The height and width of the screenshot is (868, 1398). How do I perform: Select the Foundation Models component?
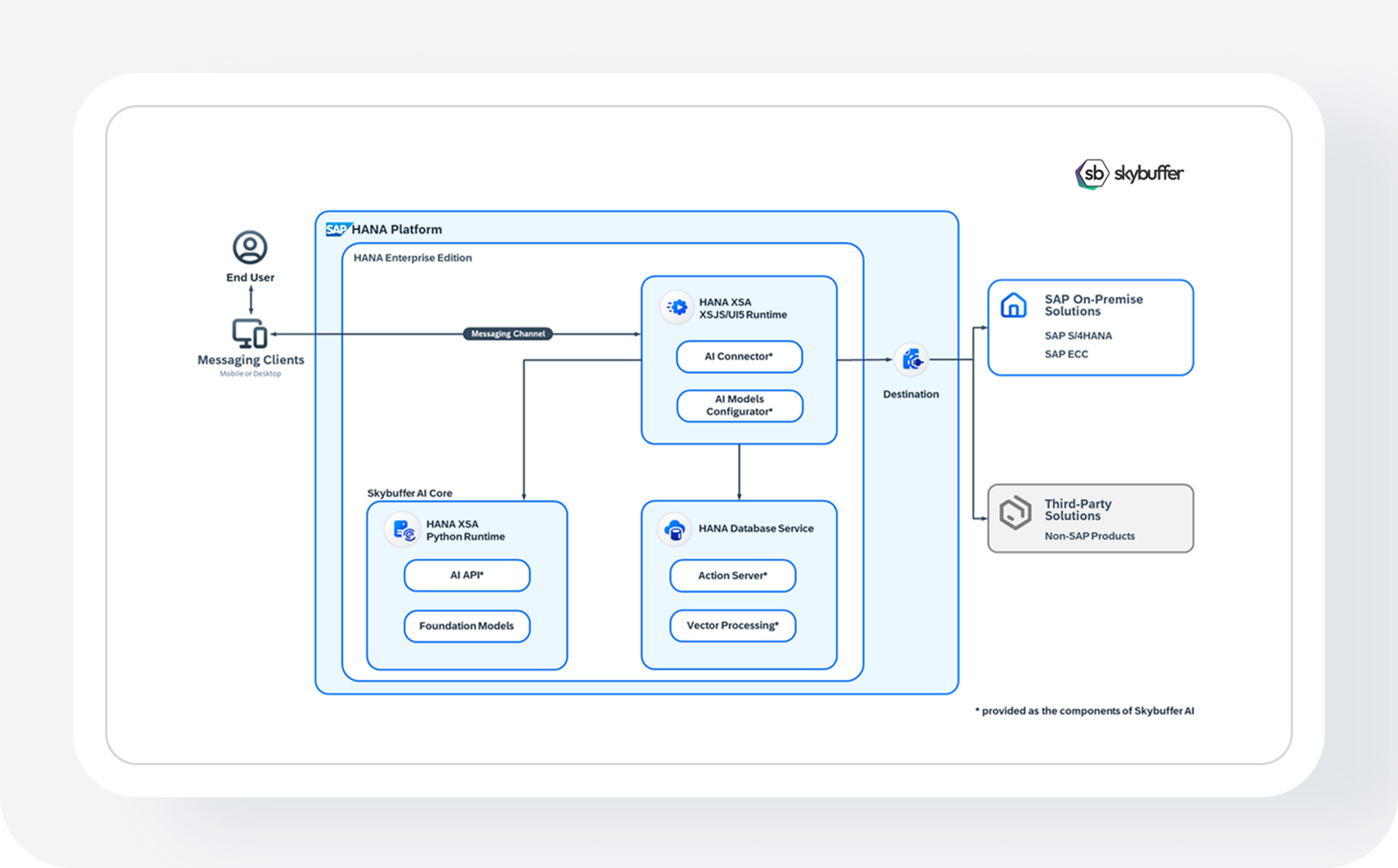coord(467,626)
